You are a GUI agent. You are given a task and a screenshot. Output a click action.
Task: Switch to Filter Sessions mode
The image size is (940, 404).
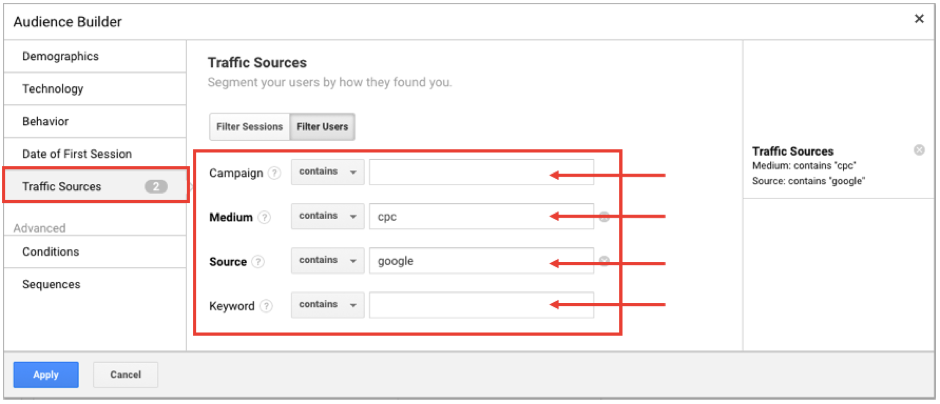(x=249, y=127)
